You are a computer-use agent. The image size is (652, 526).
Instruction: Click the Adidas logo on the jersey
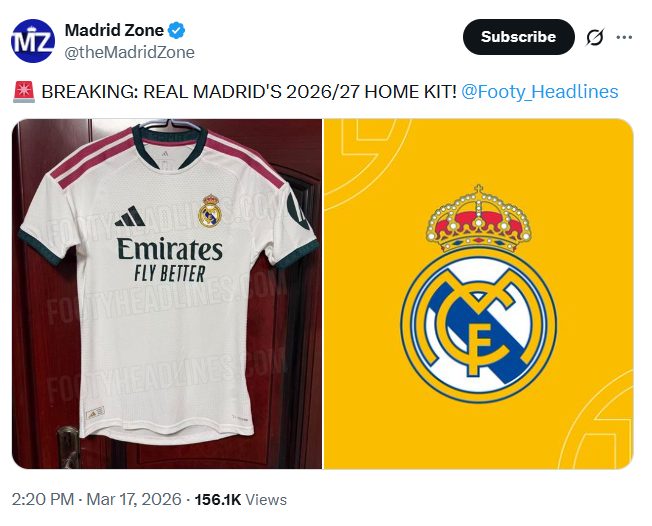[x=130, y=216]
